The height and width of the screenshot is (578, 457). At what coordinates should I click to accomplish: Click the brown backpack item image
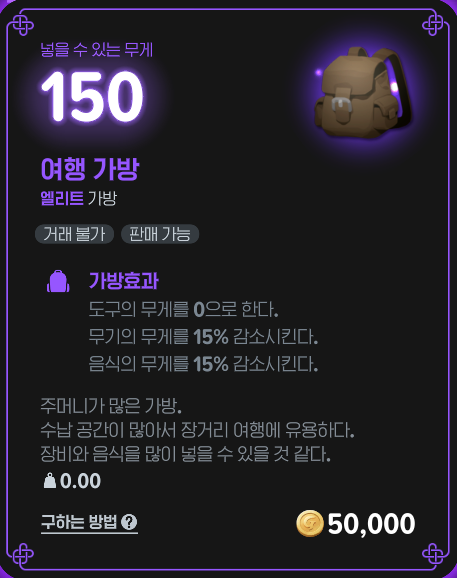pyautogui.click(x=363, y=93)
